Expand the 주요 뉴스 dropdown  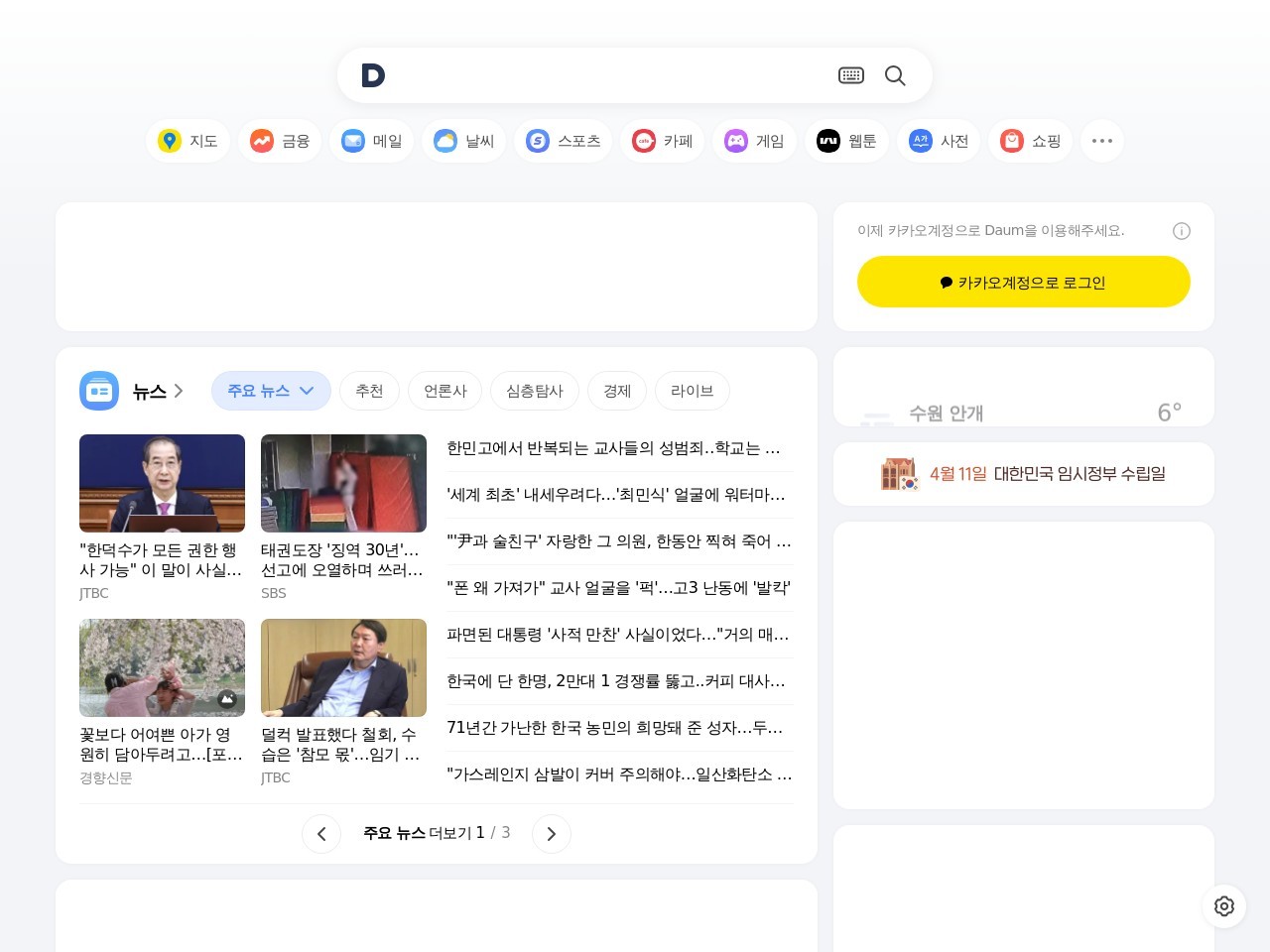(x=271, y=391)
